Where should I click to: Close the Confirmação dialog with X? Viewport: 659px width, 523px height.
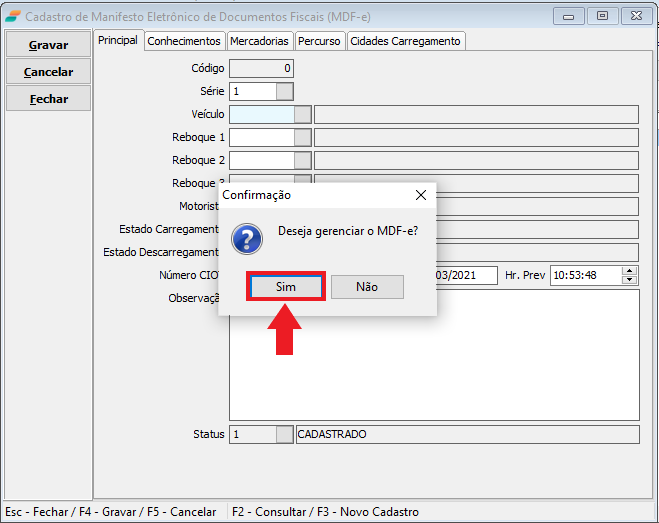pyautogui.click(x=420, y=195)
